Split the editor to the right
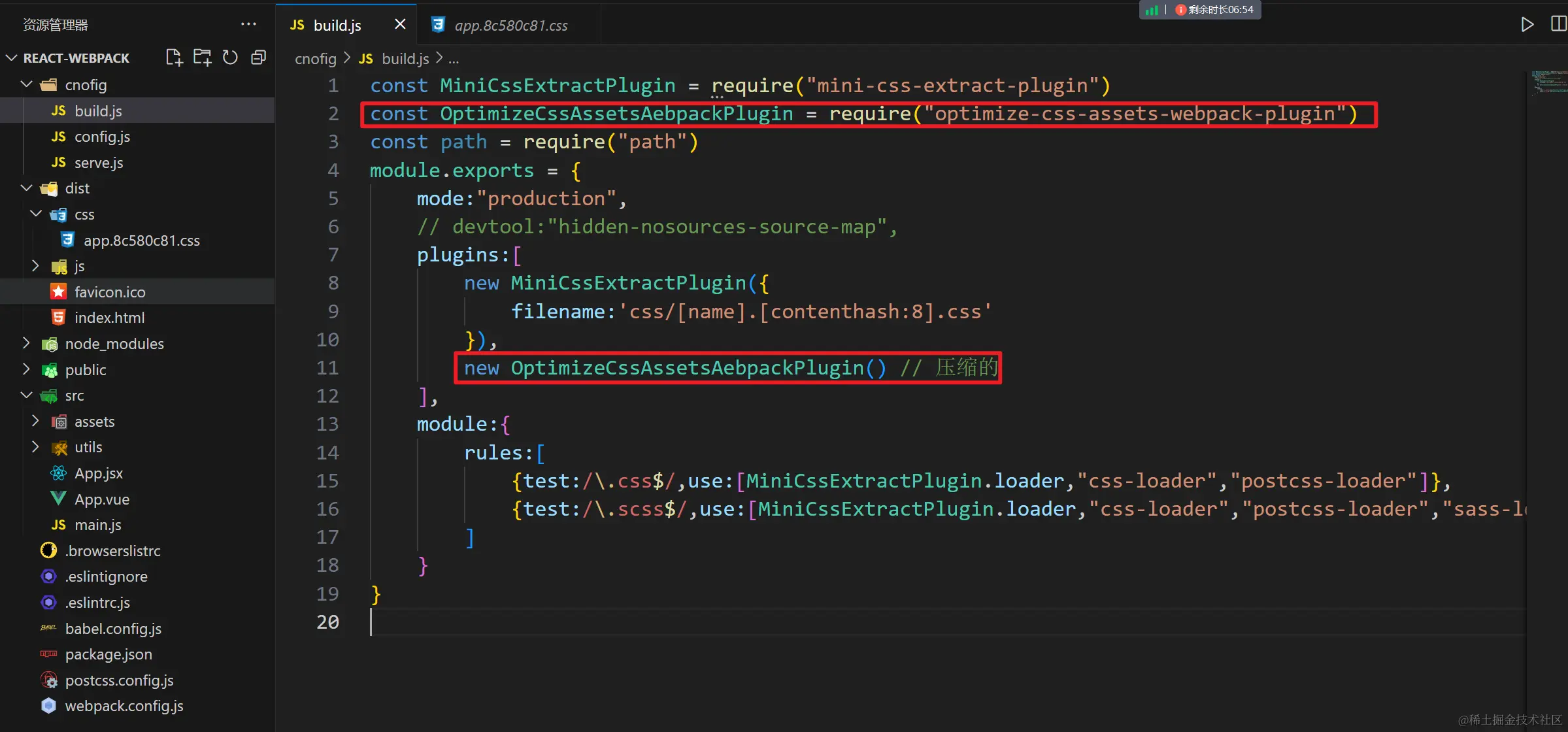 click(x=1558, y=25)
